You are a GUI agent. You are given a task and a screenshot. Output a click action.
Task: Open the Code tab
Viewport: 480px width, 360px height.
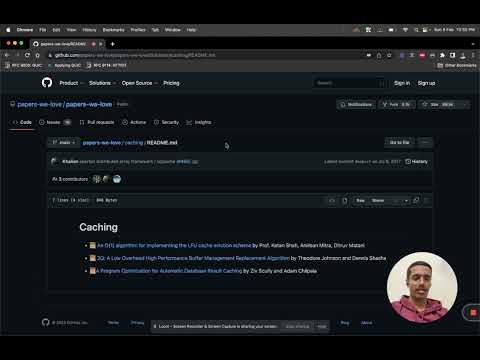[22, 122]
